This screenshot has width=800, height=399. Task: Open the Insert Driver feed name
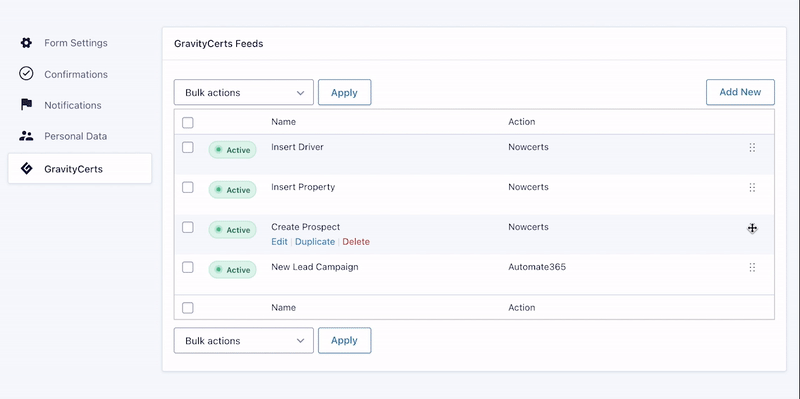coord(297,147)
